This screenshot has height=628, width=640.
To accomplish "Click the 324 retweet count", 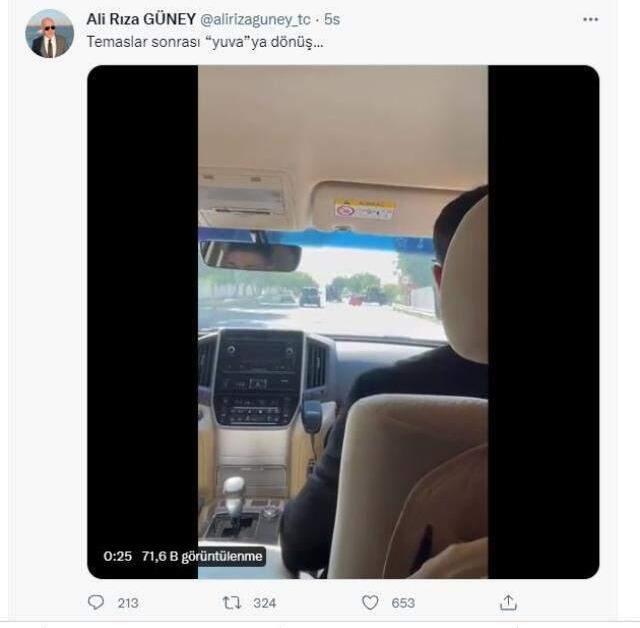I will [263, 603].
